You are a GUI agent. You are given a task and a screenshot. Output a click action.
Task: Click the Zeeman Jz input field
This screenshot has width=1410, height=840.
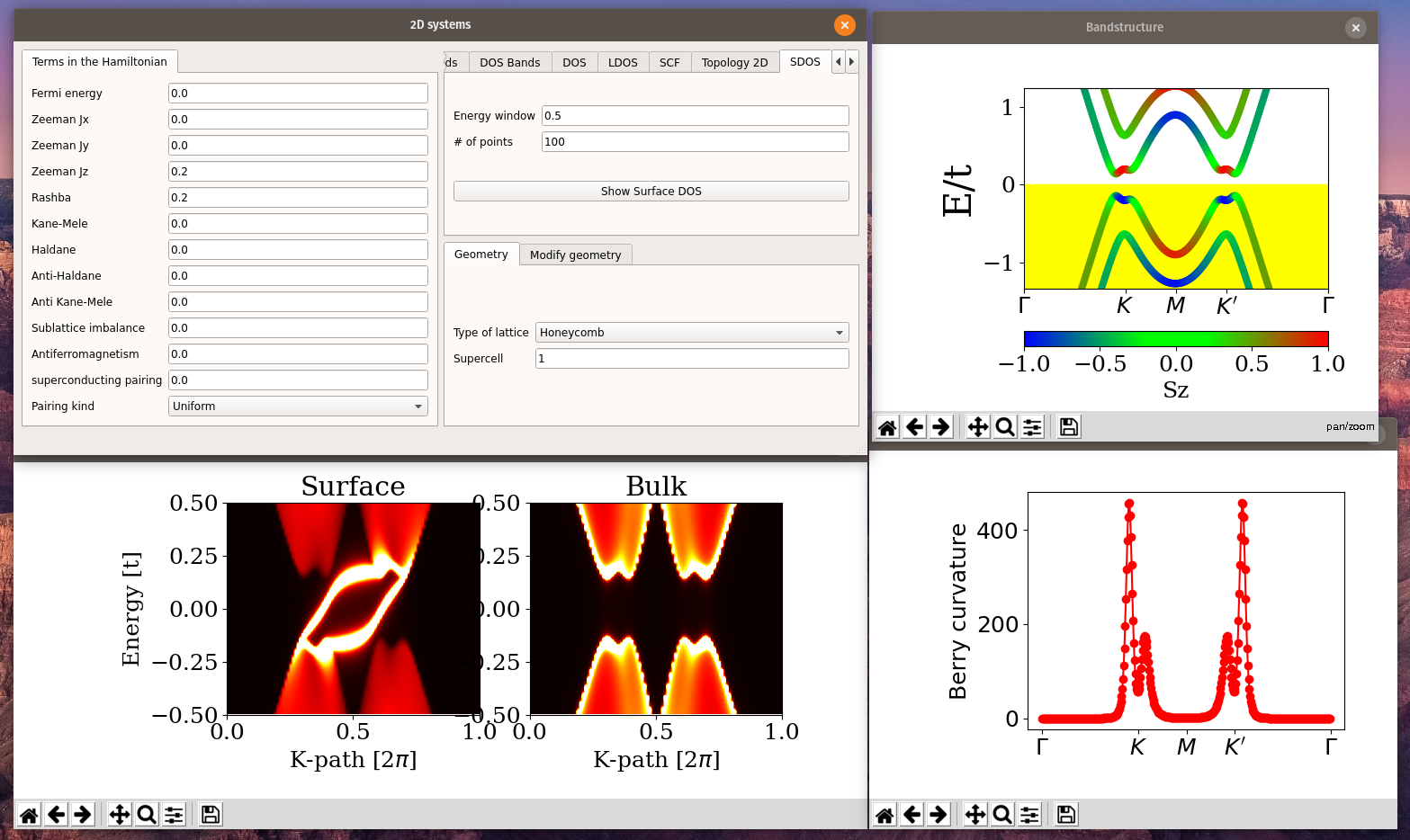click(x=298, y=172)
